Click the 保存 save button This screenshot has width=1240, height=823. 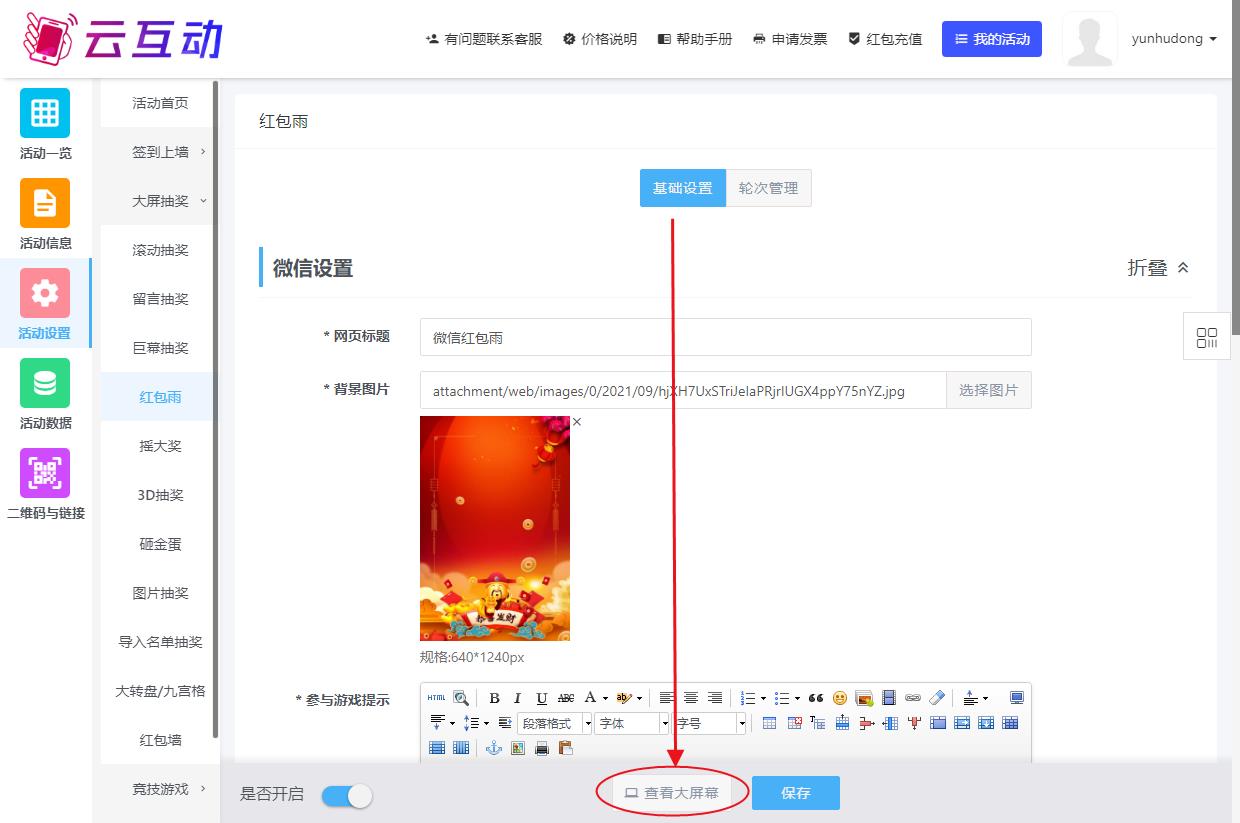(795, 793)
